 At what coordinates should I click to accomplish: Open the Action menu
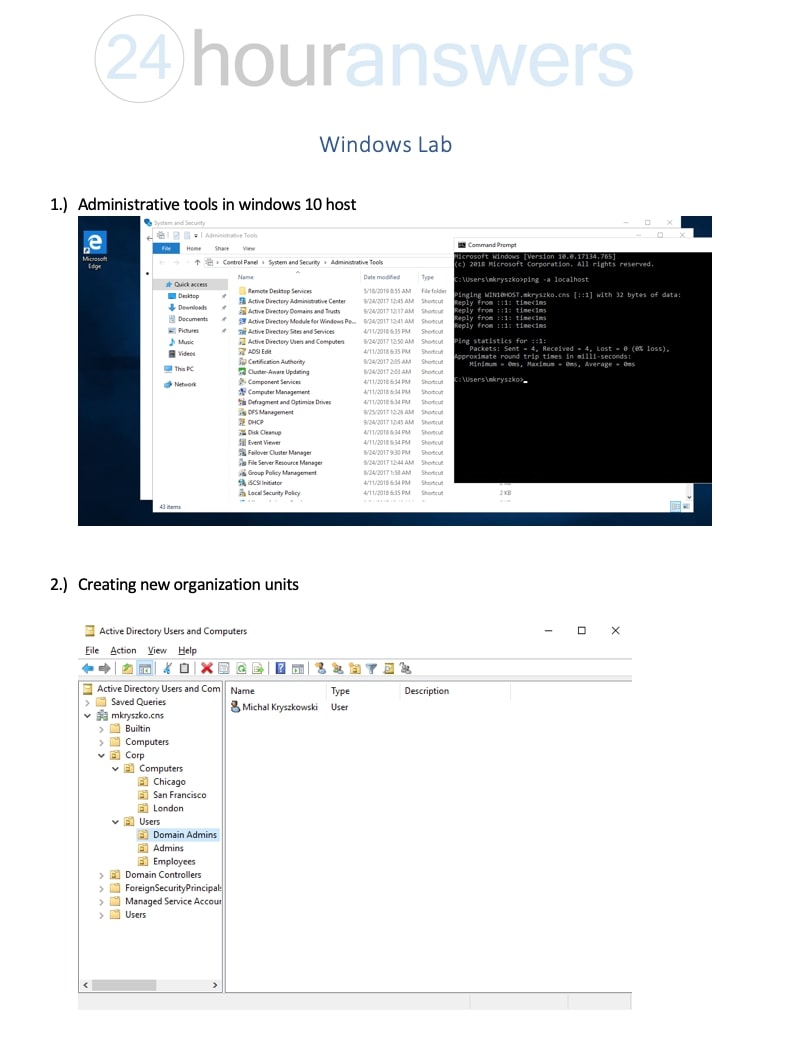pyautogui.click(x=123, y=650)
